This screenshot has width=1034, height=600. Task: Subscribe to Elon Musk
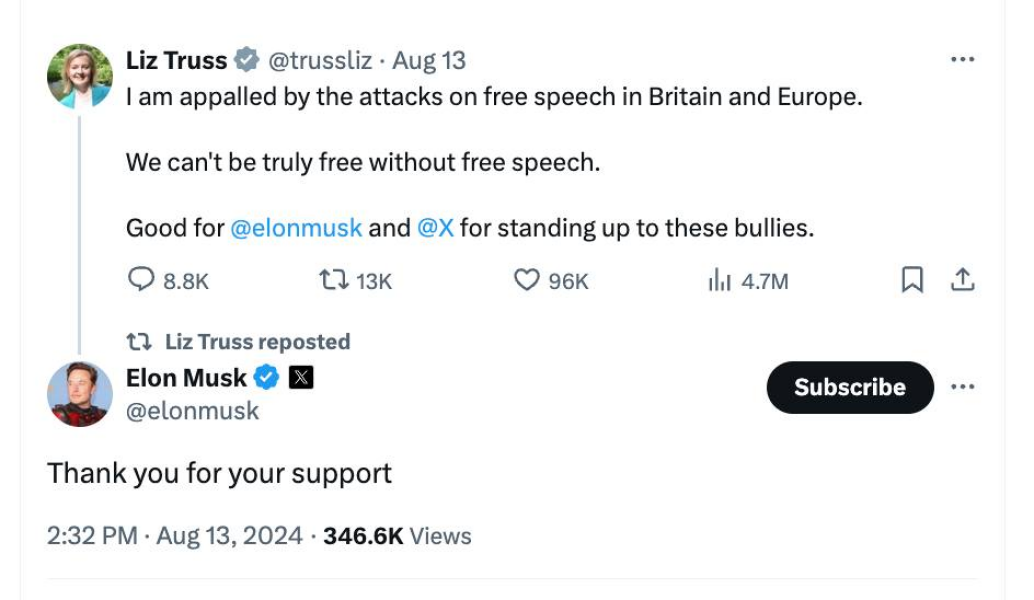(849, 387)
